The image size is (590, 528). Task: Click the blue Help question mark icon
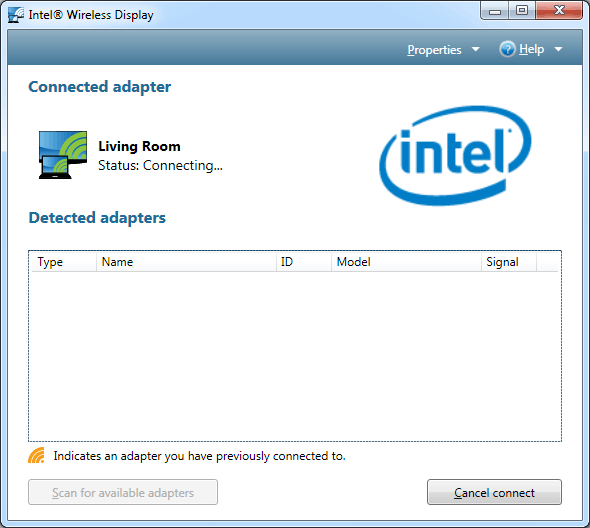coord(507,49)
